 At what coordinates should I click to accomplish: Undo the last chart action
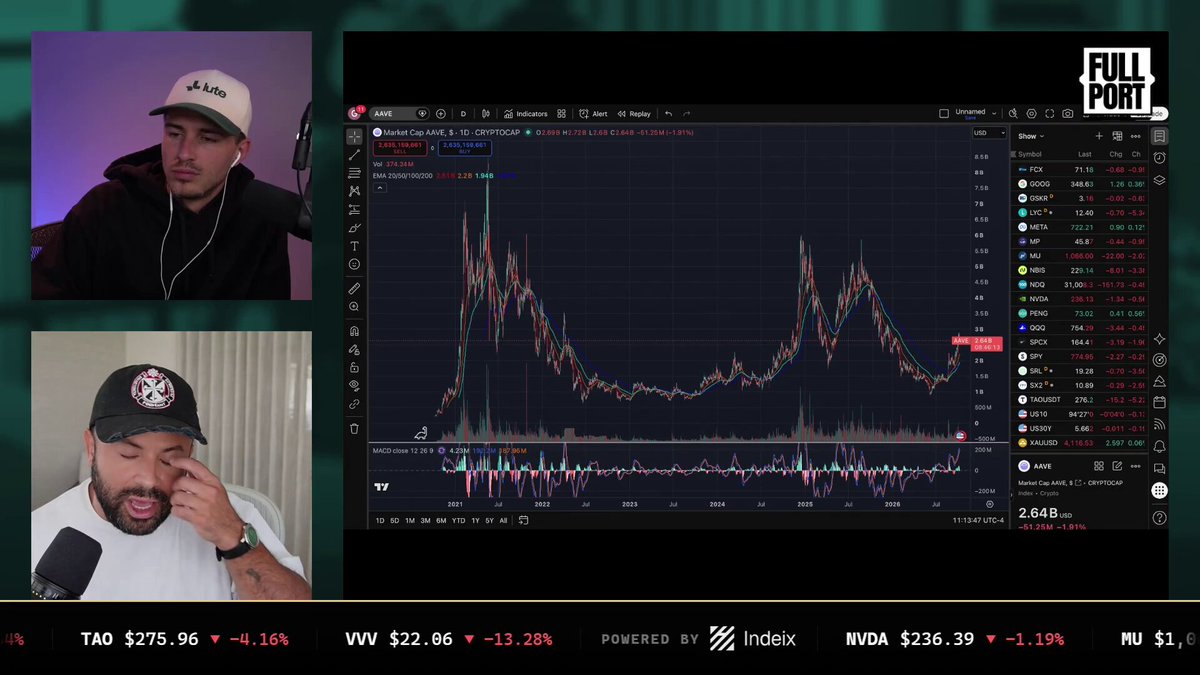669,114
